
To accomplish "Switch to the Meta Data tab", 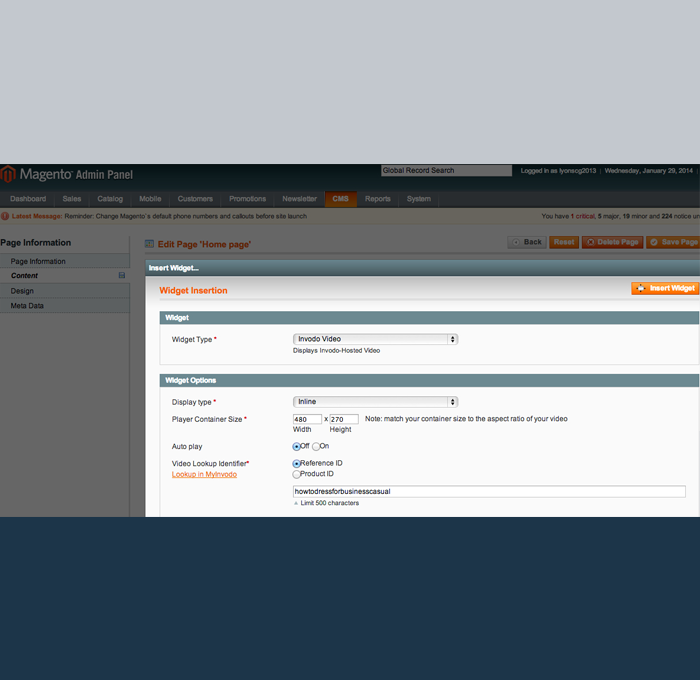I will pos(65,306).
